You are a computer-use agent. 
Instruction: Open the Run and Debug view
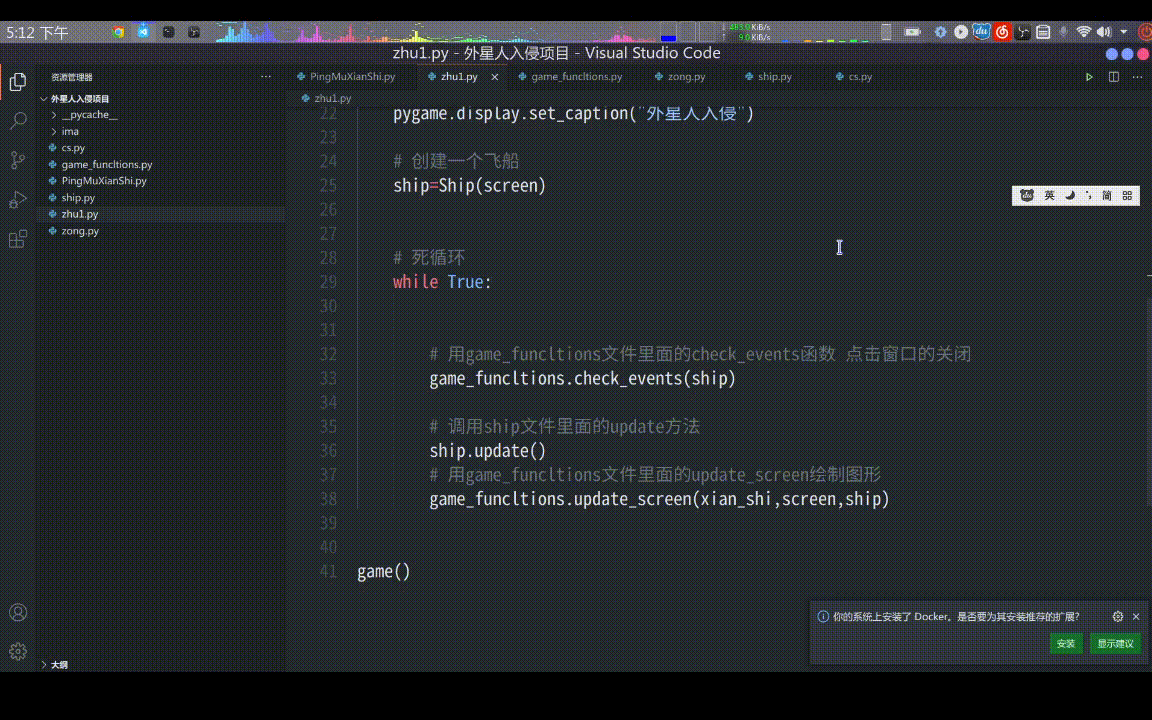(18, 200)
